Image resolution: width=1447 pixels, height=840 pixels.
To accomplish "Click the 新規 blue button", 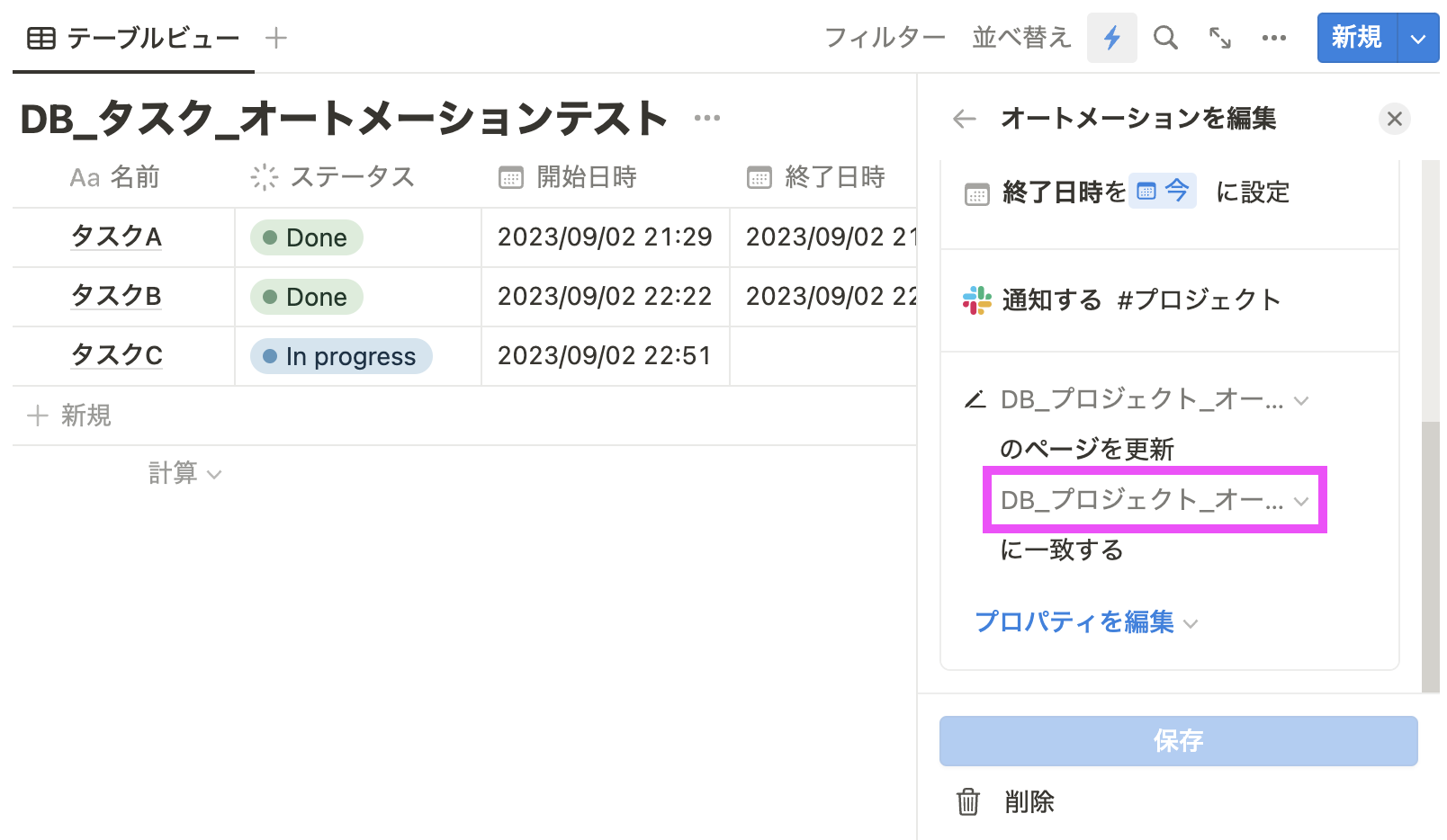I will point(1357,38).
